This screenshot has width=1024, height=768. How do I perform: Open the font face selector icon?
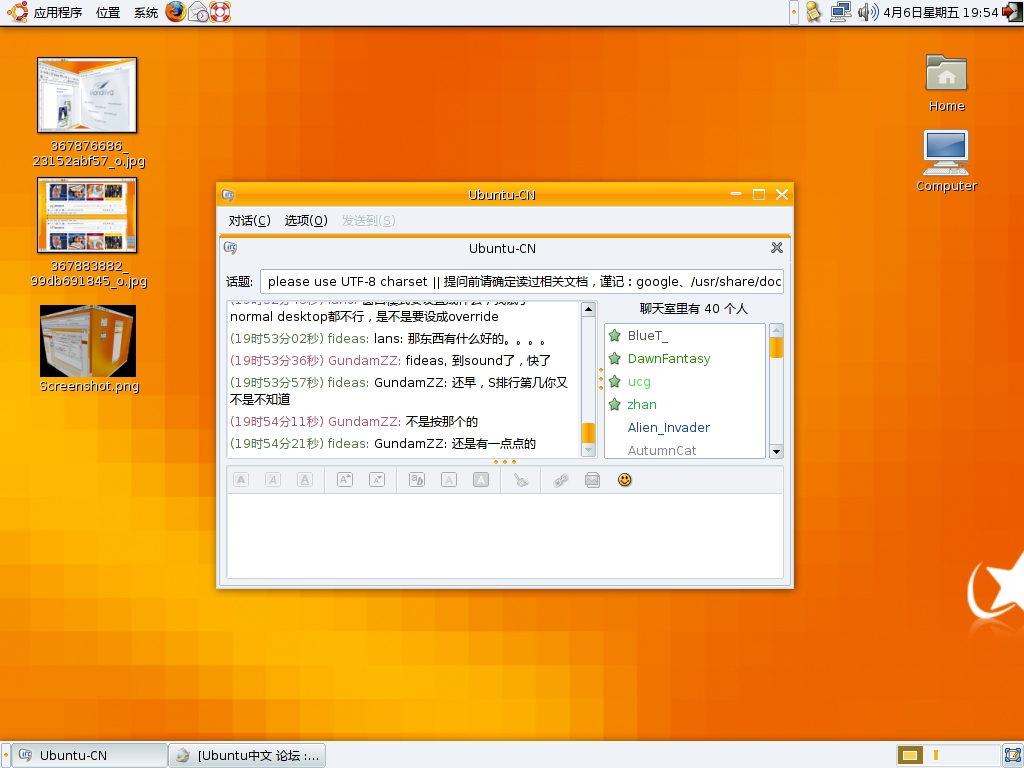coord(417,480)
